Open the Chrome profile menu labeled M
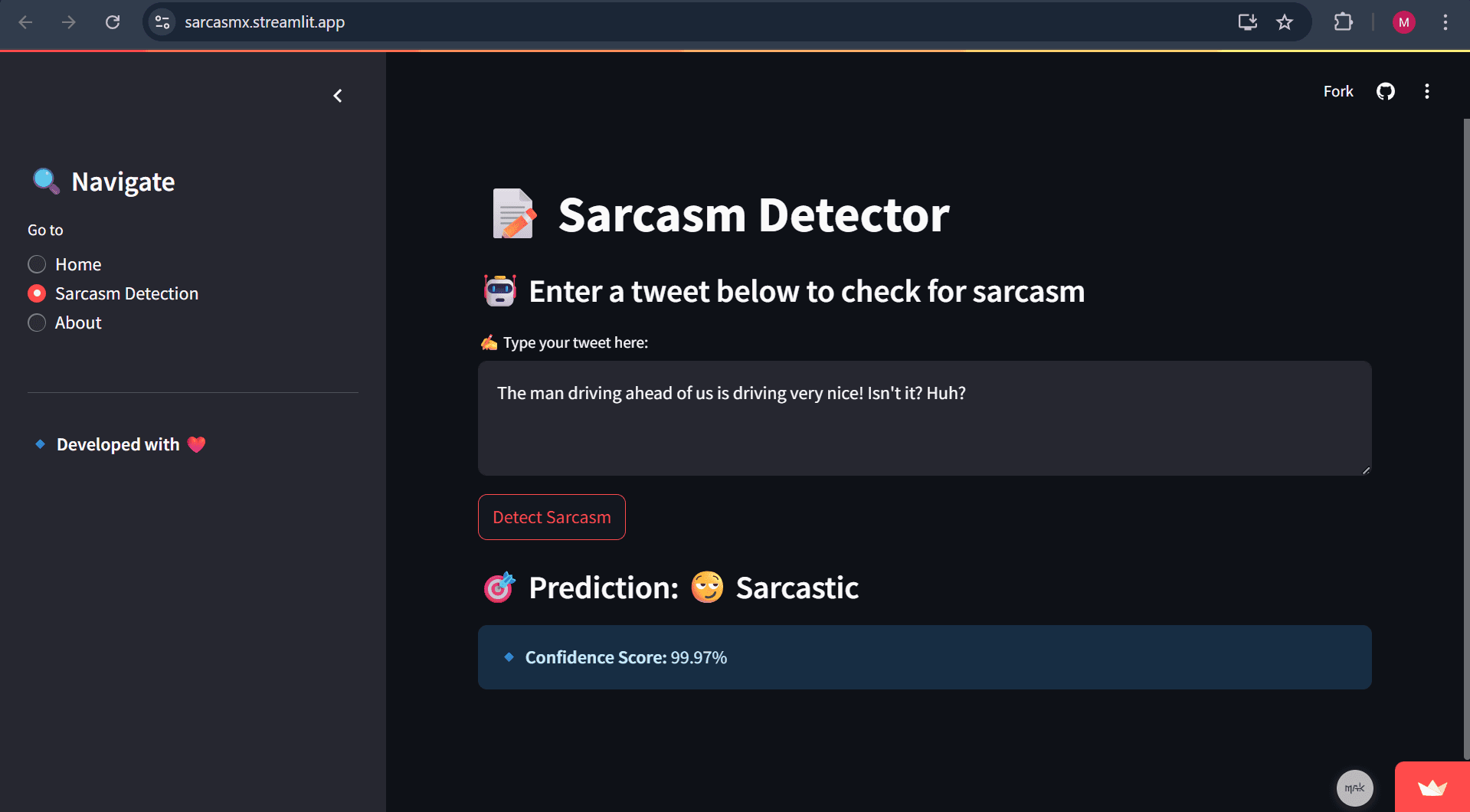The width and height of the screenshot is (1470, 812). [1403, 22]
